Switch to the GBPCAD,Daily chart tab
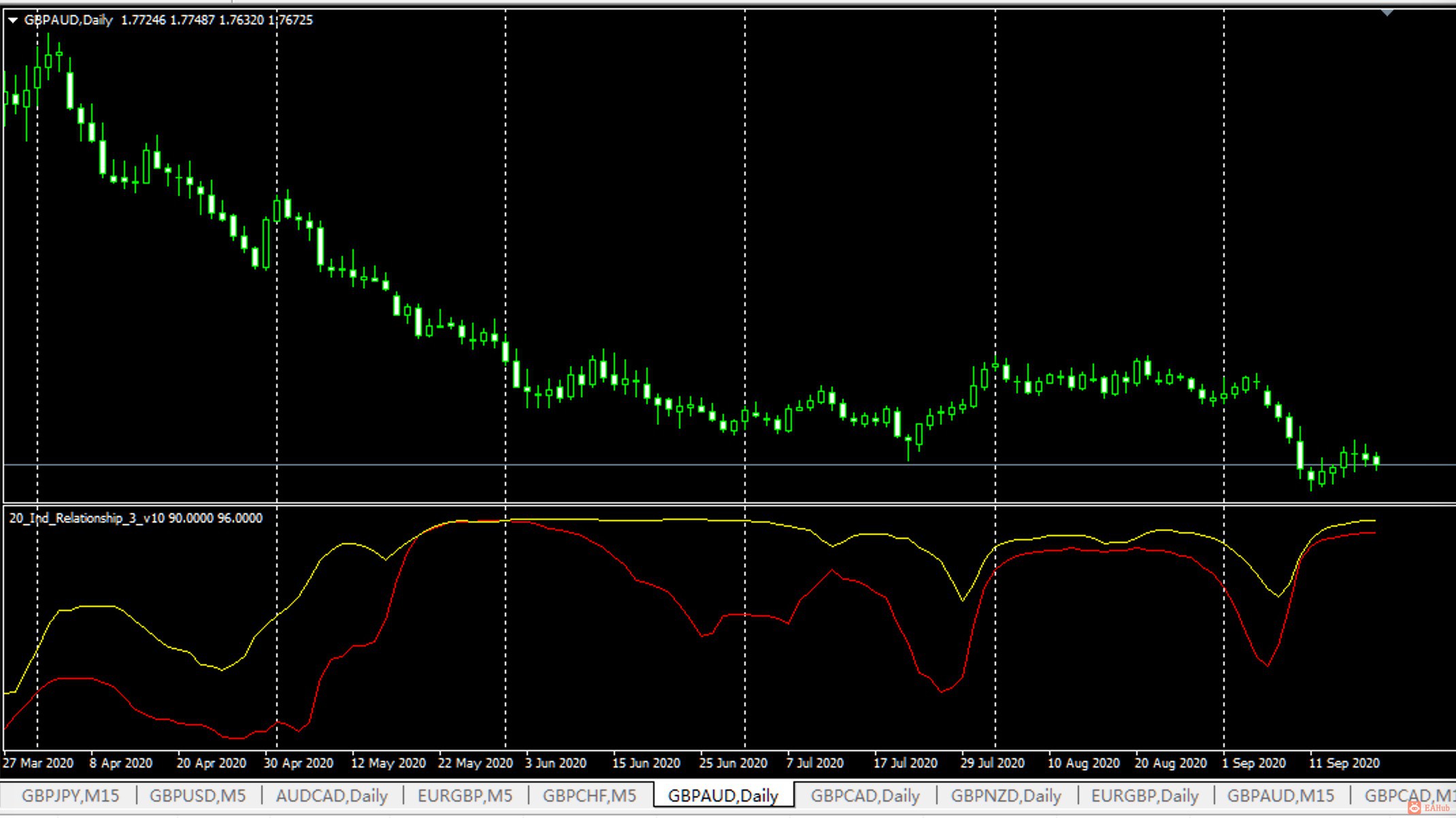This screenshot has width=1456, height=818. pos(865,796)
